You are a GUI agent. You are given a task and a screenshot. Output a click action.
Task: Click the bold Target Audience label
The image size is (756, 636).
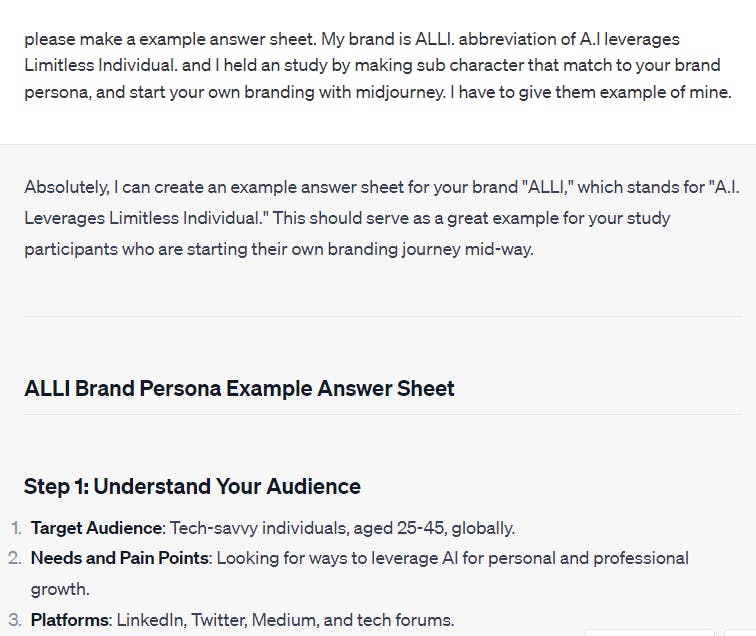pos(96,528)
